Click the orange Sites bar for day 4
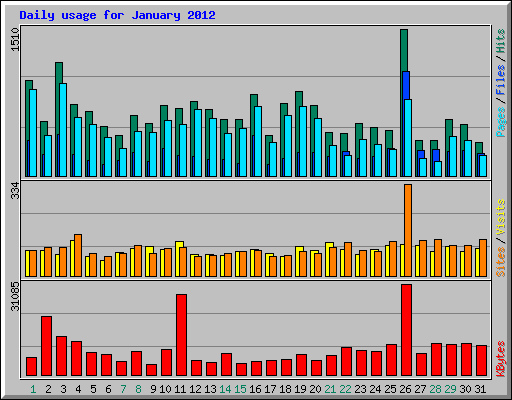 (x=78, y=255)
